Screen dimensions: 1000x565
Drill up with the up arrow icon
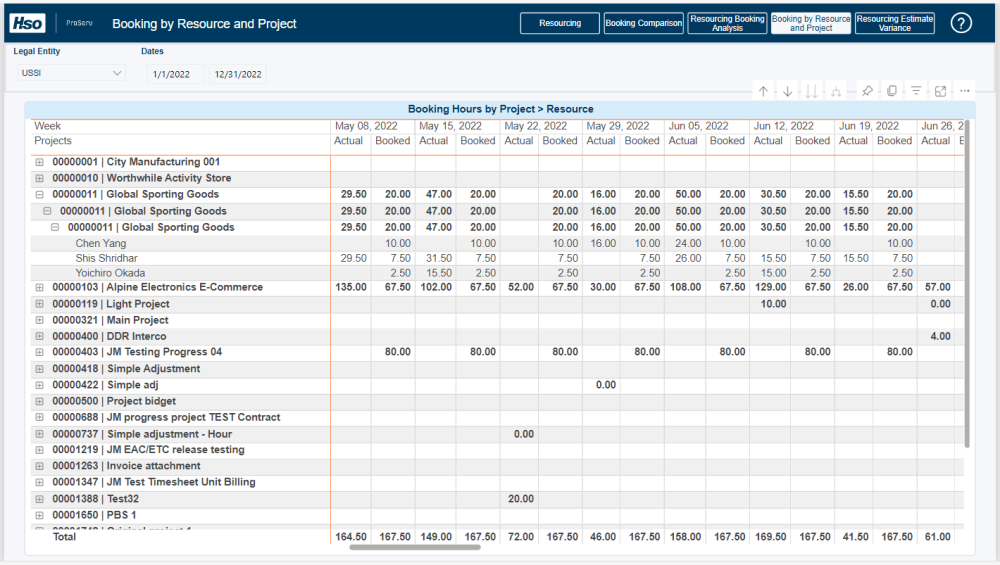pos(763,91)
